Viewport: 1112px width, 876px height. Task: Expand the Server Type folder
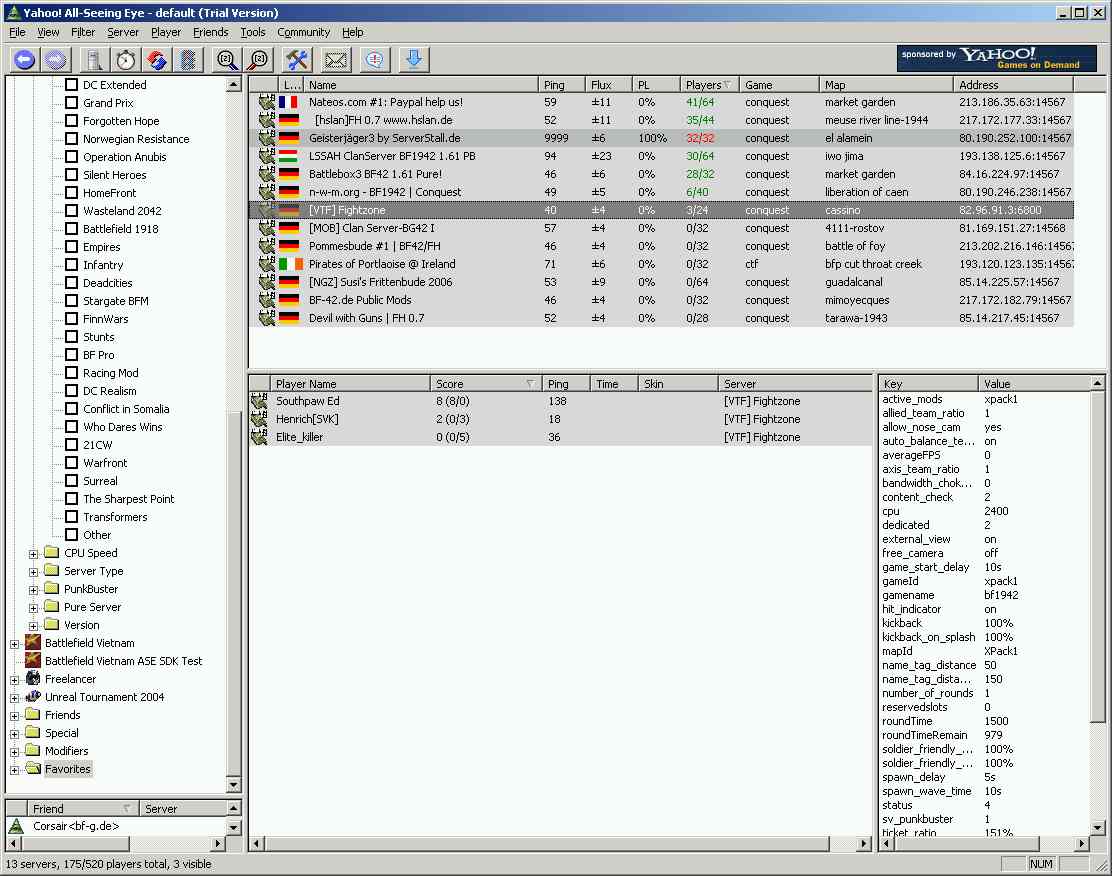coord(33,572)
